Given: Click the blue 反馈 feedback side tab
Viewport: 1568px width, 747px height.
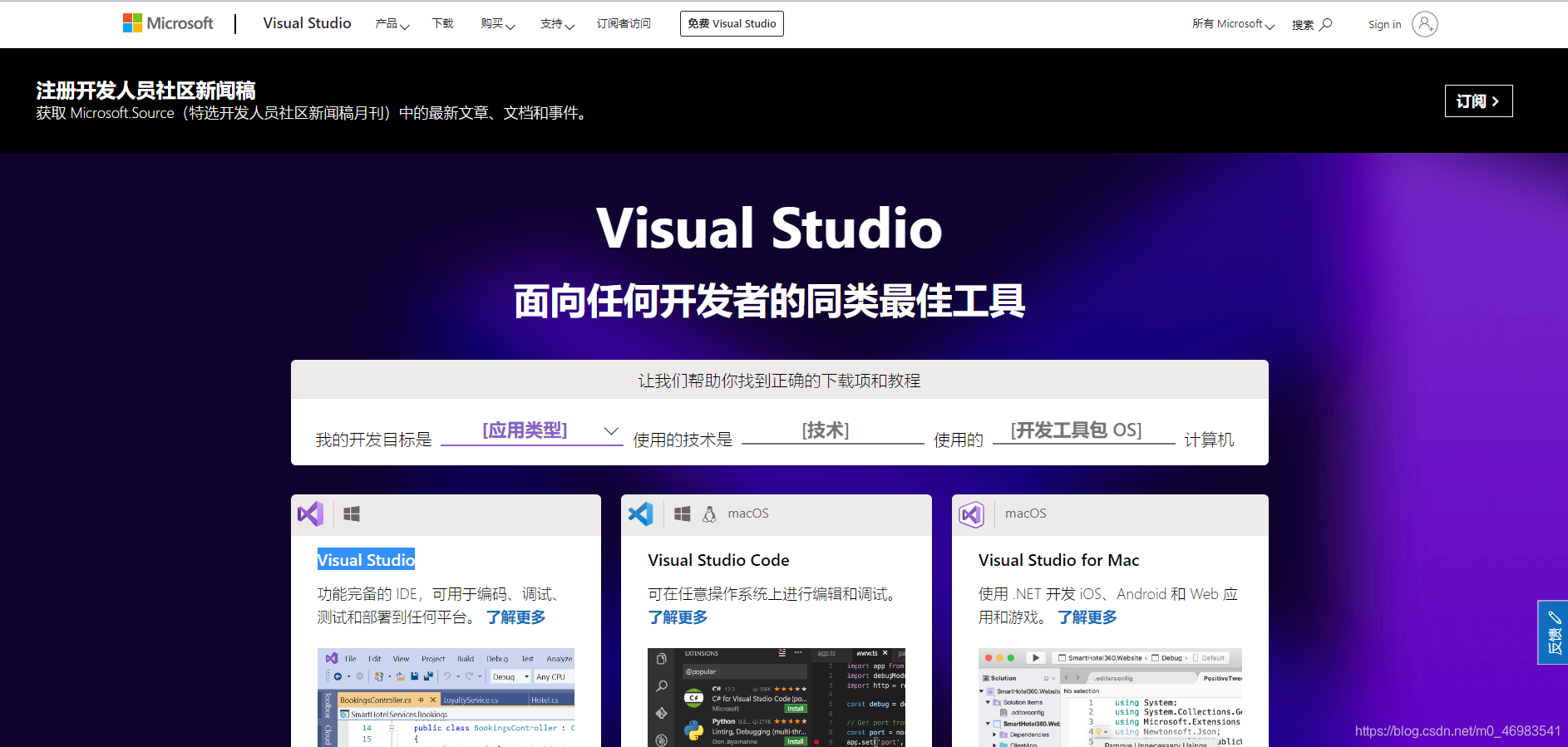Looking at the screenshot, I should 1553,632.
